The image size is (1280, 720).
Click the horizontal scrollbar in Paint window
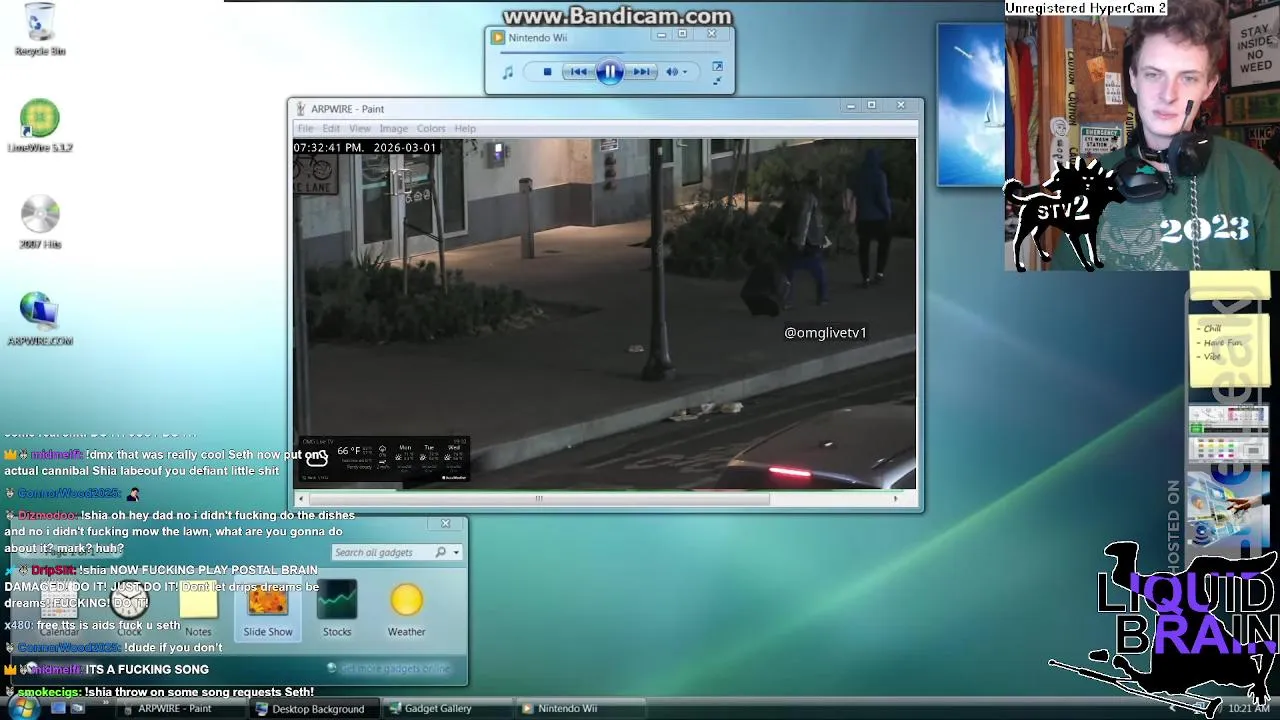coord(538,498)
